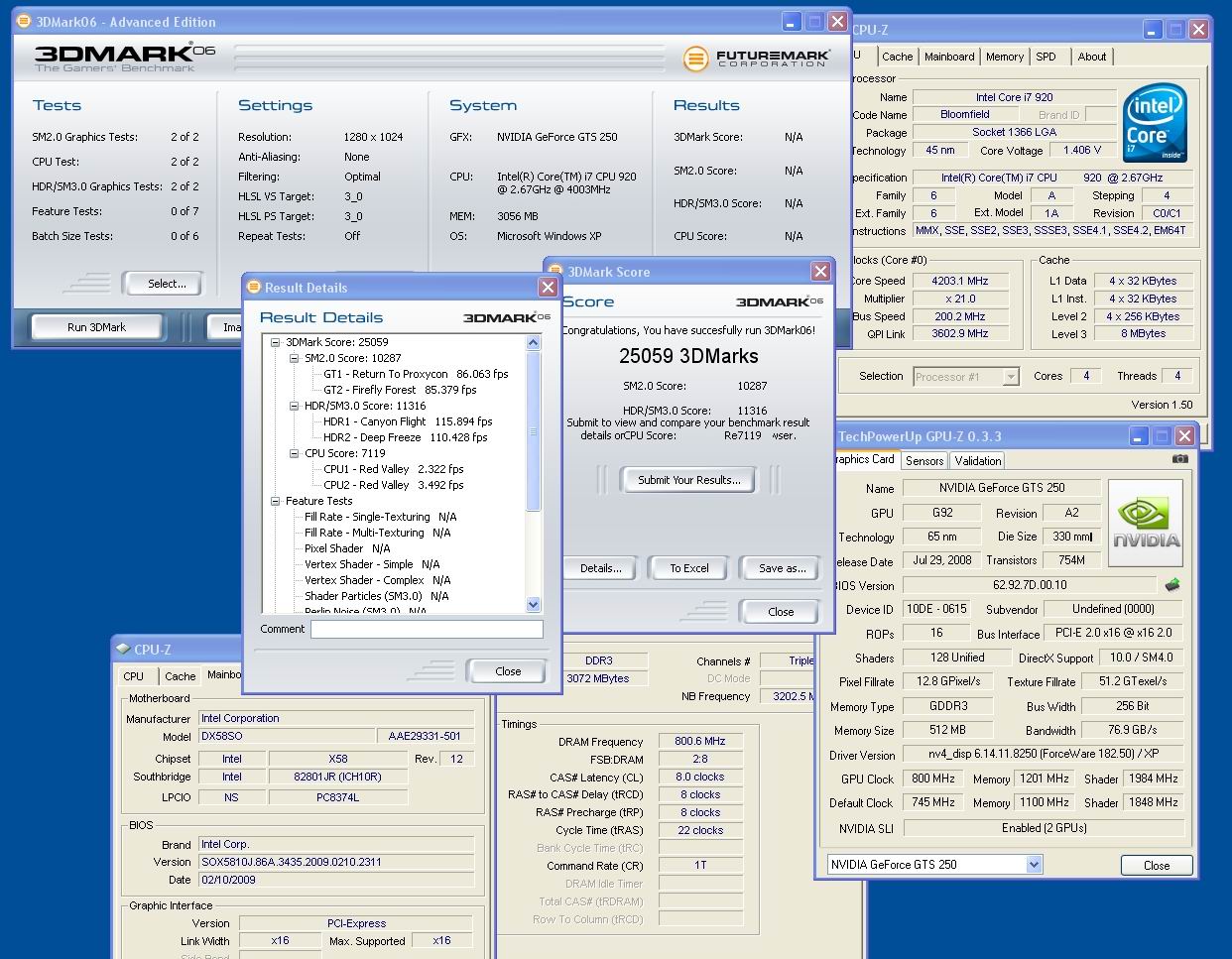
Task: Click the Bloomfield code name field
Action: [x=965, y=115]
